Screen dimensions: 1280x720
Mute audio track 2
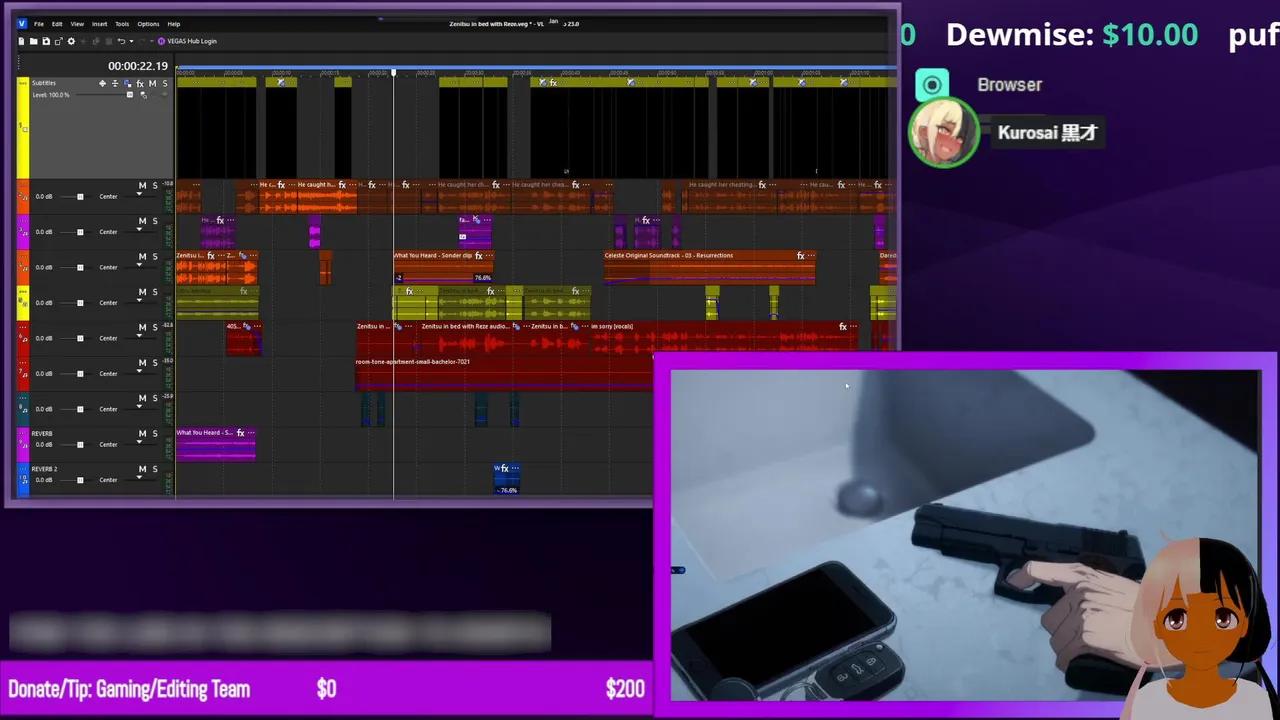(x=142, y=185)
